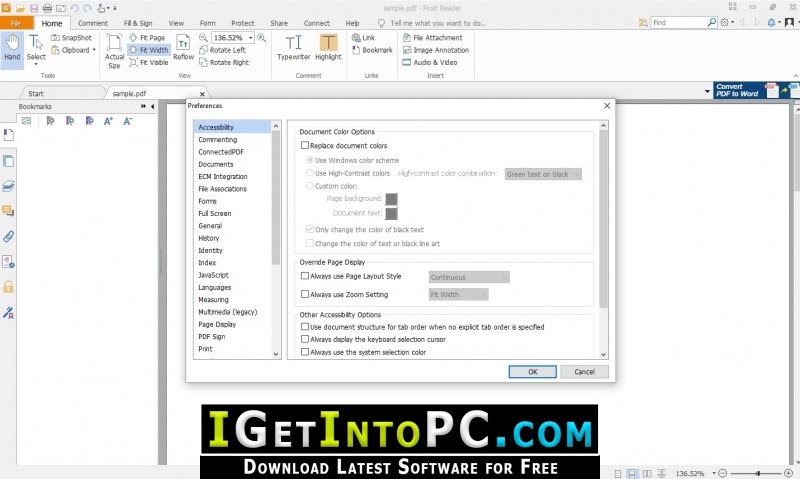
Task: Open the Fit Width zoom setting dropdown
Action: pyautogui.click(x=458, y=294)
